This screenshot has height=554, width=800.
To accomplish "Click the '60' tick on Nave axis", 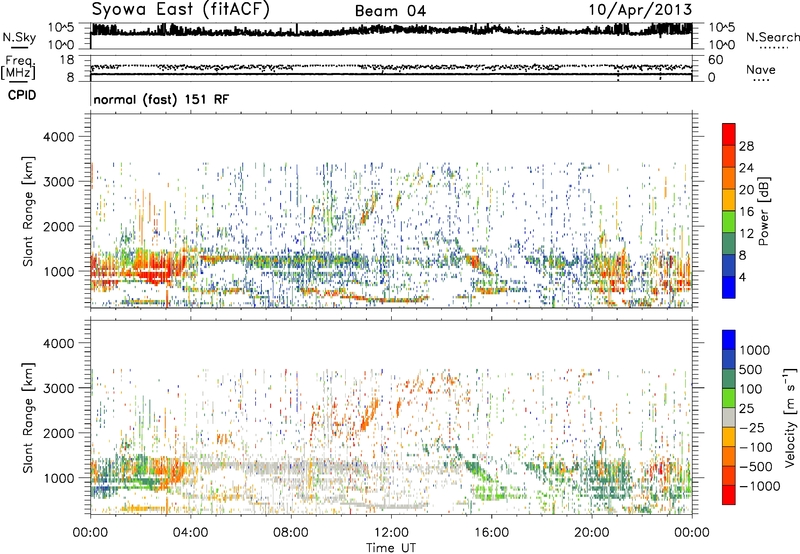I will coord(715,60).
